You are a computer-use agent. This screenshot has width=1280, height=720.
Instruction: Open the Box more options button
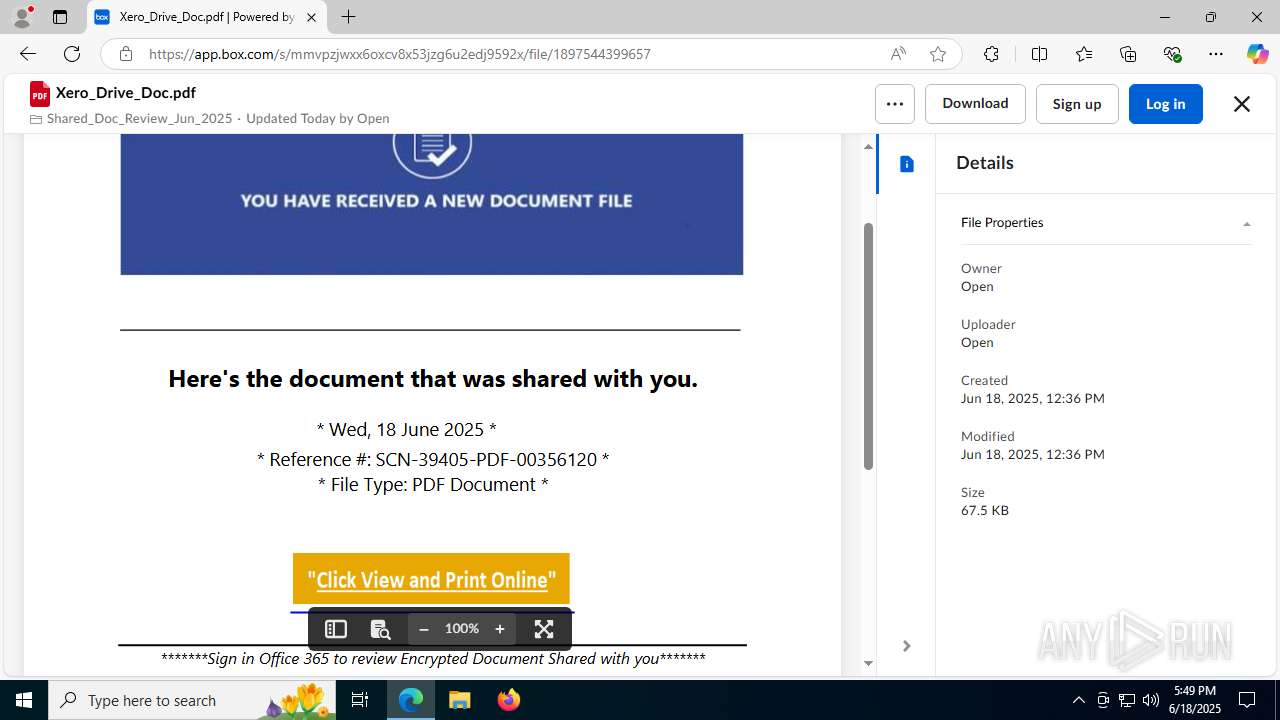tap(894, 104)
